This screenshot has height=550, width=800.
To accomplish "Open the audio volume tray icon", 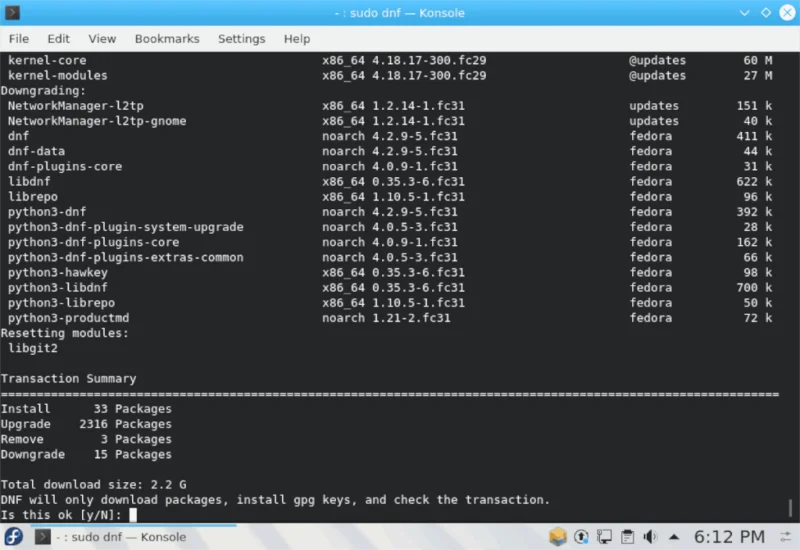I will coord(650,537).
